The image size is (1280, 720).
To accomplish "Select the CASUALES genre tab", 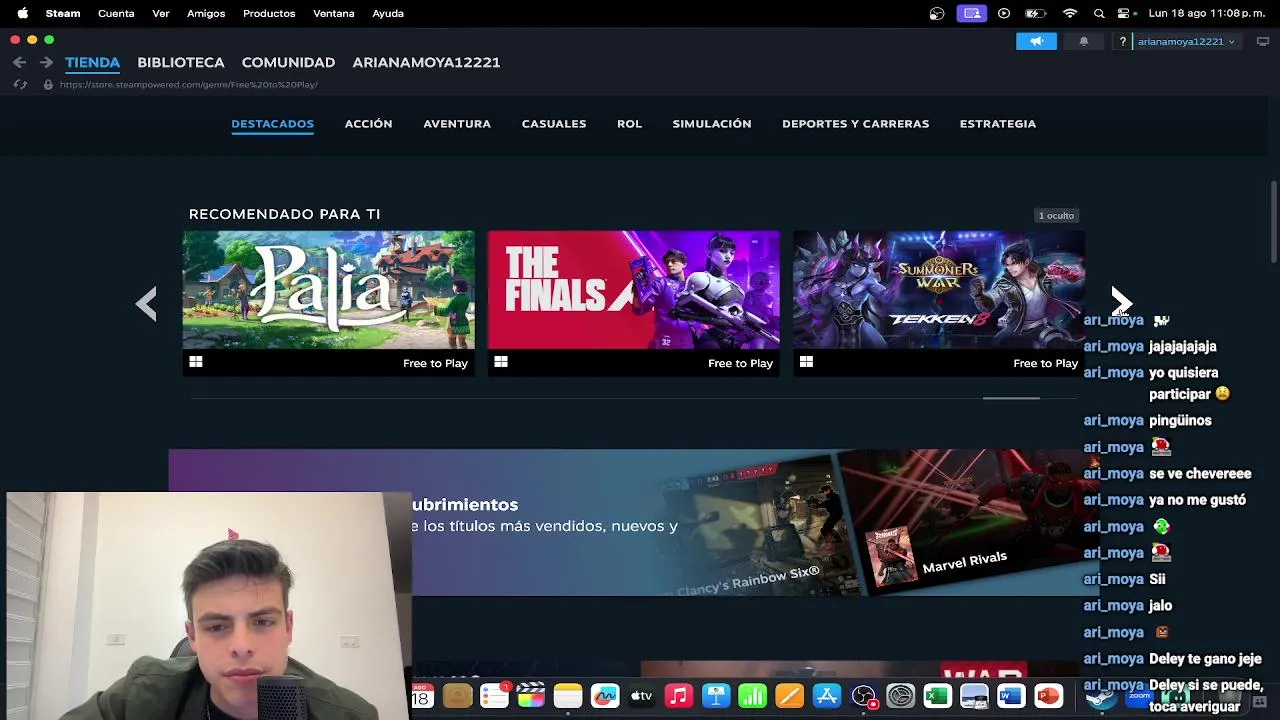I will coord(554,124).
